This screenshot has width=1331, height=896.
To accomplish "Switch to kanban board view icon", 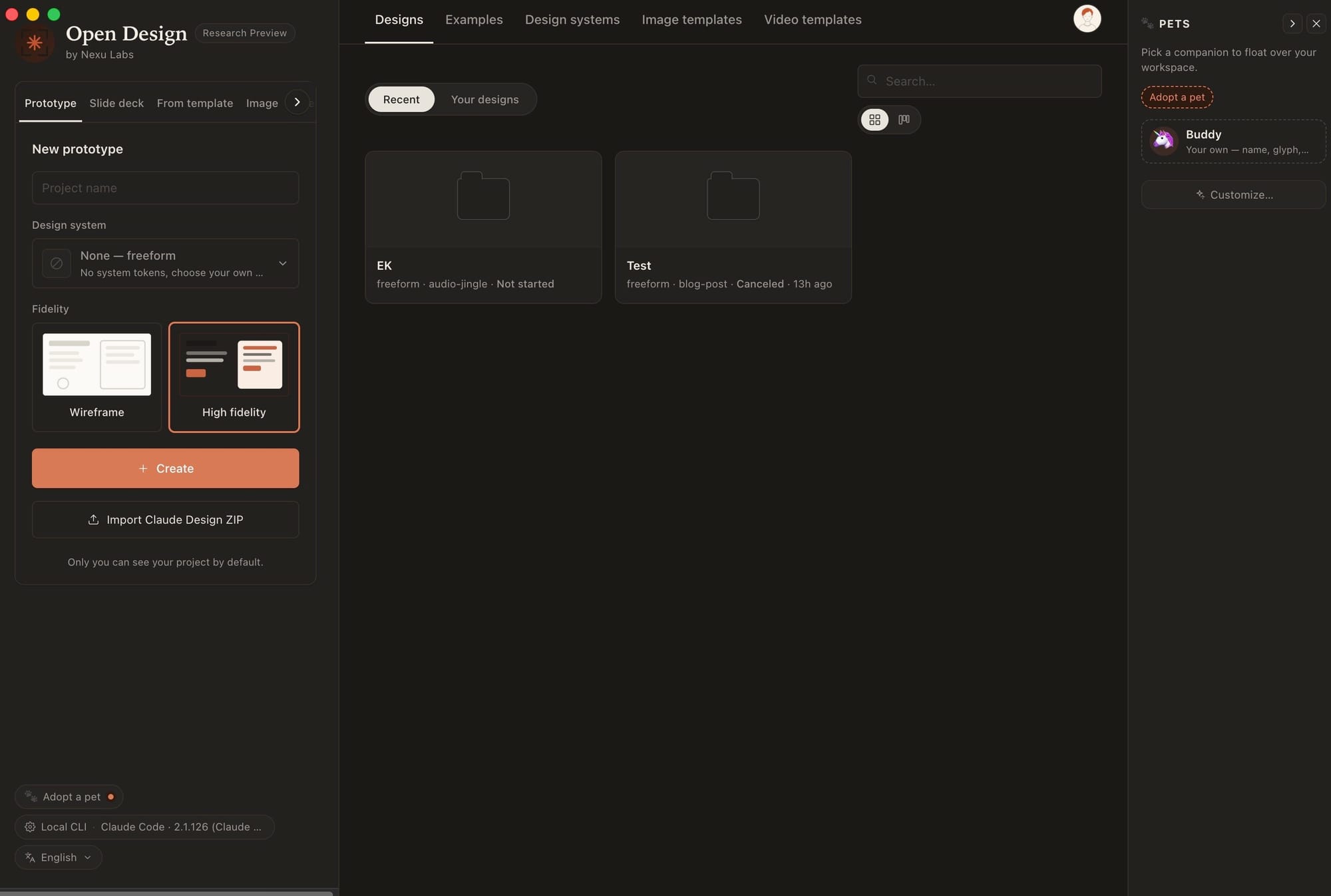I will click(x=904, y=120).
